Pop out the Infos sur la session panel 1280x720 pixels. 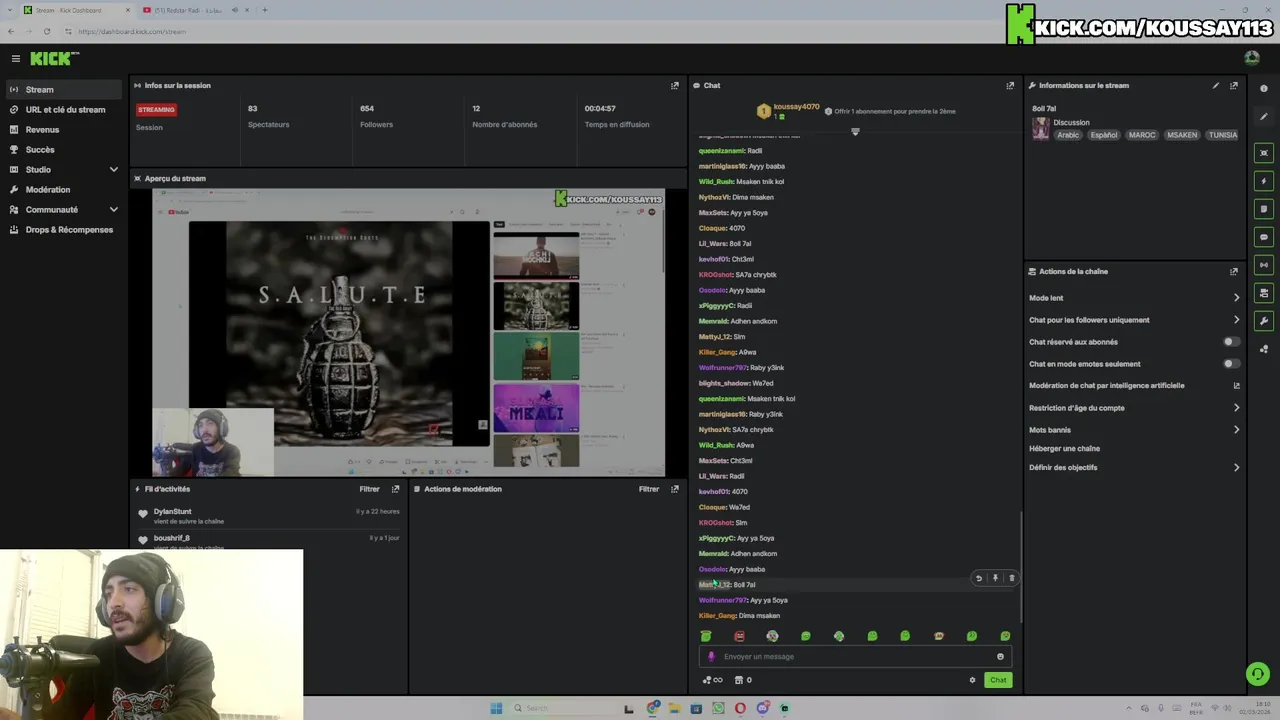click(675, 85)
